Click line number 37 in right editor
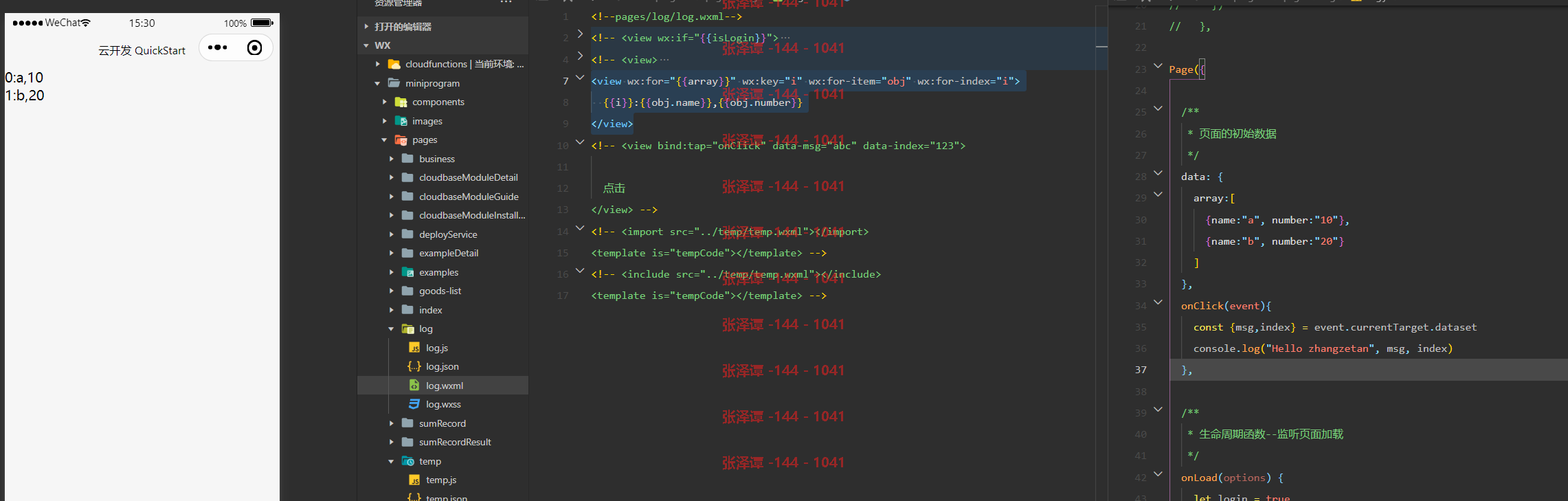Image resolution: width=1568 pixels, height=501 pixels. coord(1141,370)
